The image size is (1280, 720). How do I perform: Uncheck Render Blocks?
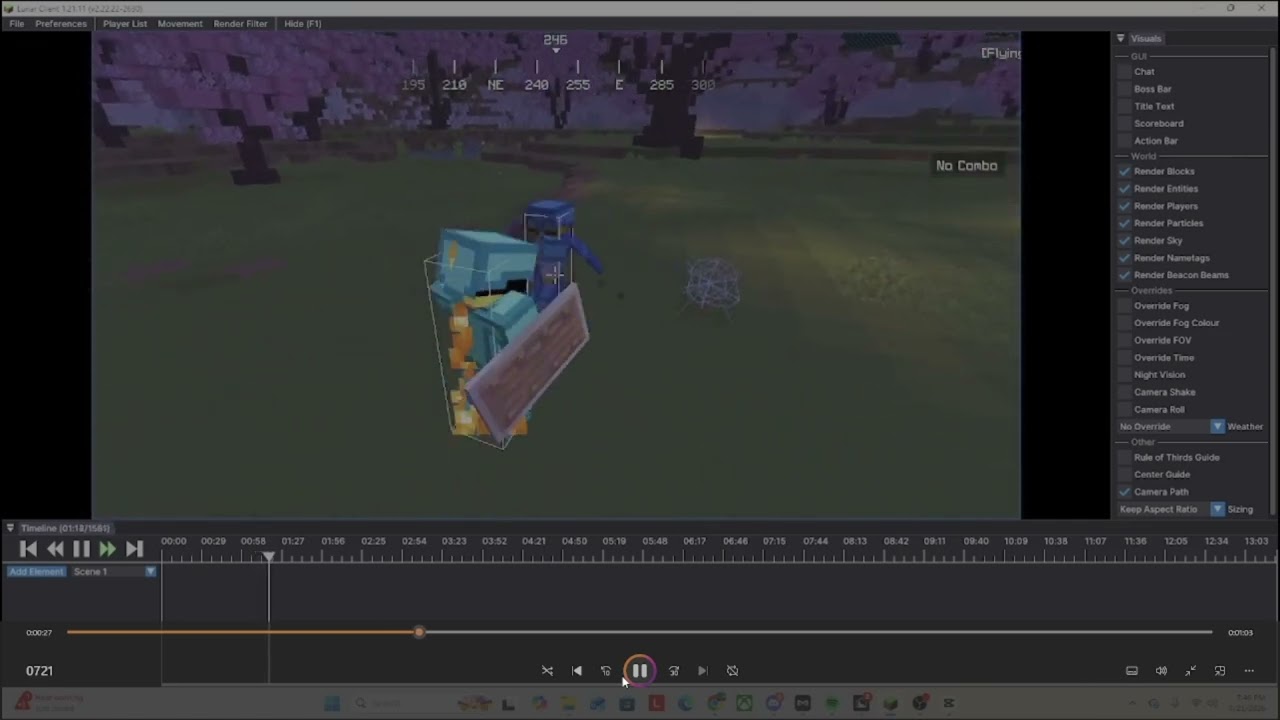1125,172
